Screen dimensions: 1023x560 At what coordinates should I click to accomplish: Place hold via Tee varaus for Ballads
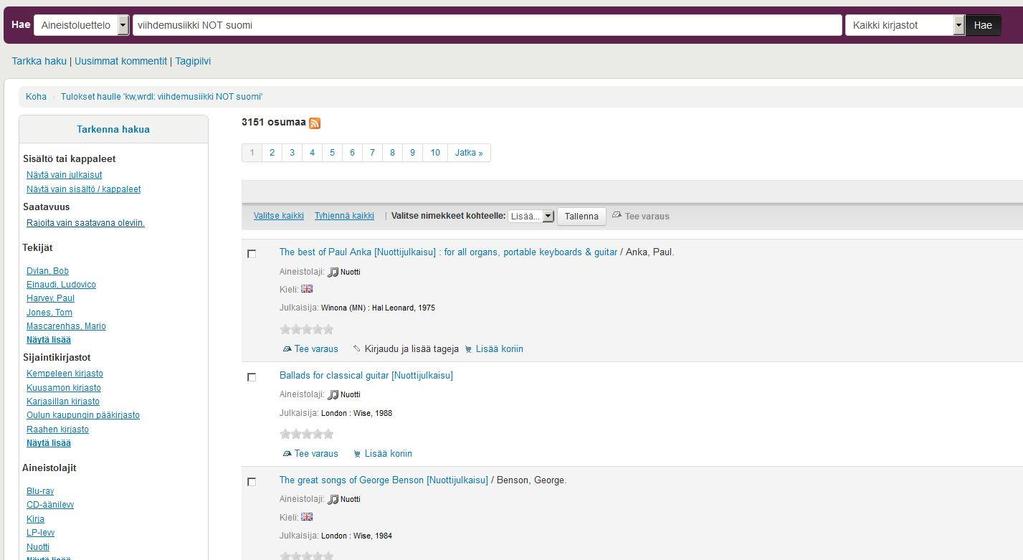coord(311,454)
